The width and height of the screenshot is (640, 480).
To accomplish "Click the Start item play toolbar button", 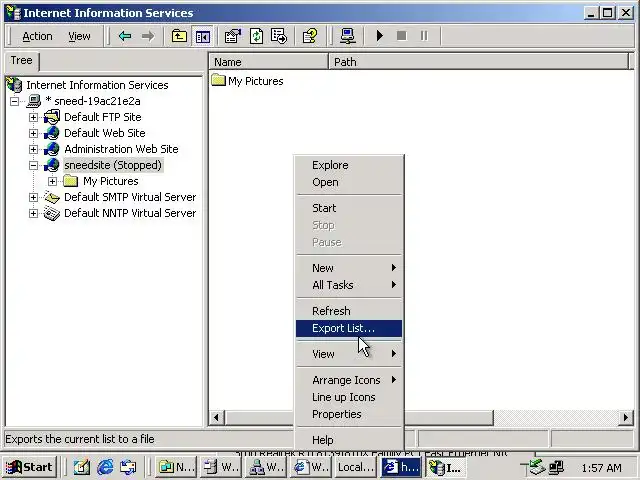I will coord(380,36).
